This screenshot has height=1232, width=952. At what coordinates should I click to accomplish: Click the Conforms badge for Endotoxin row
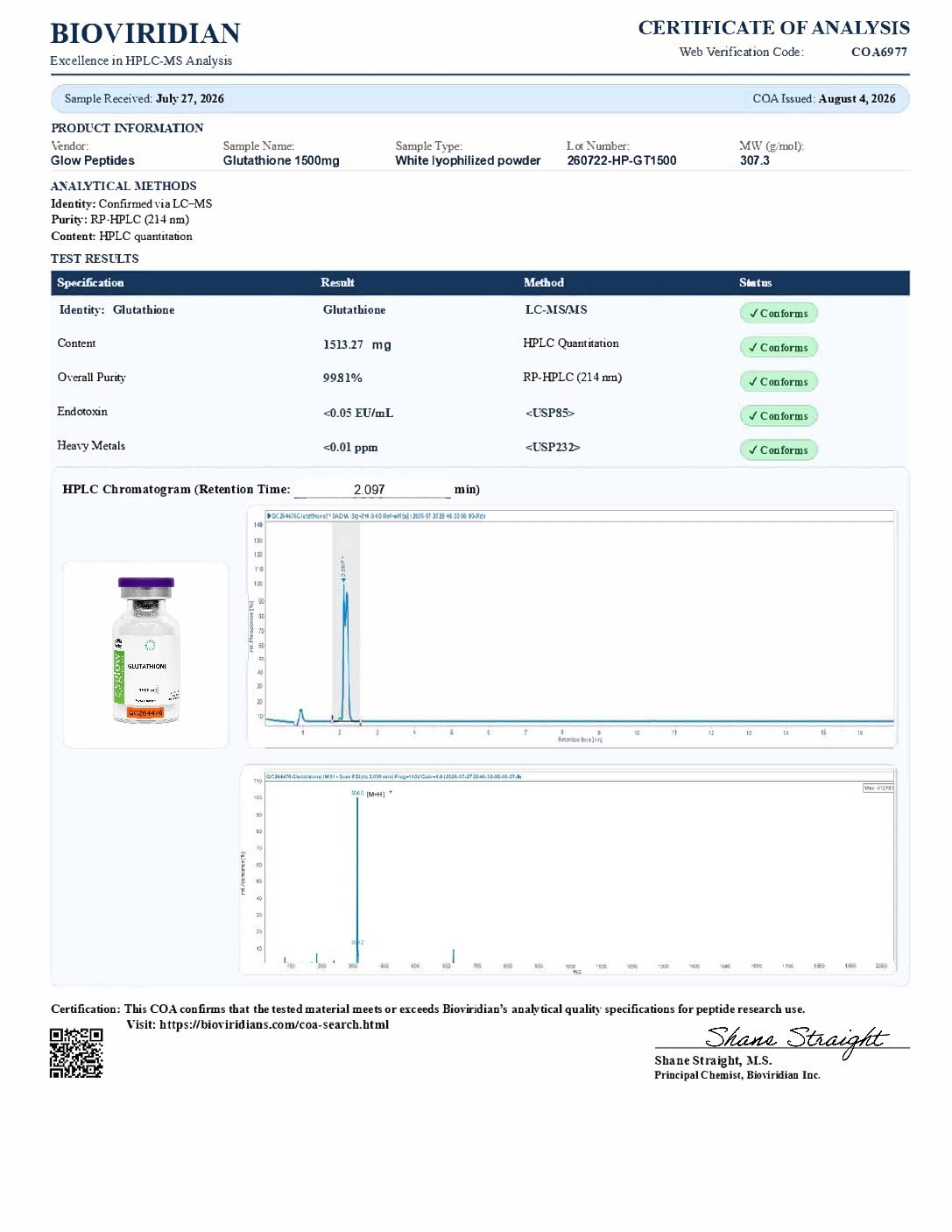[779, 415]
